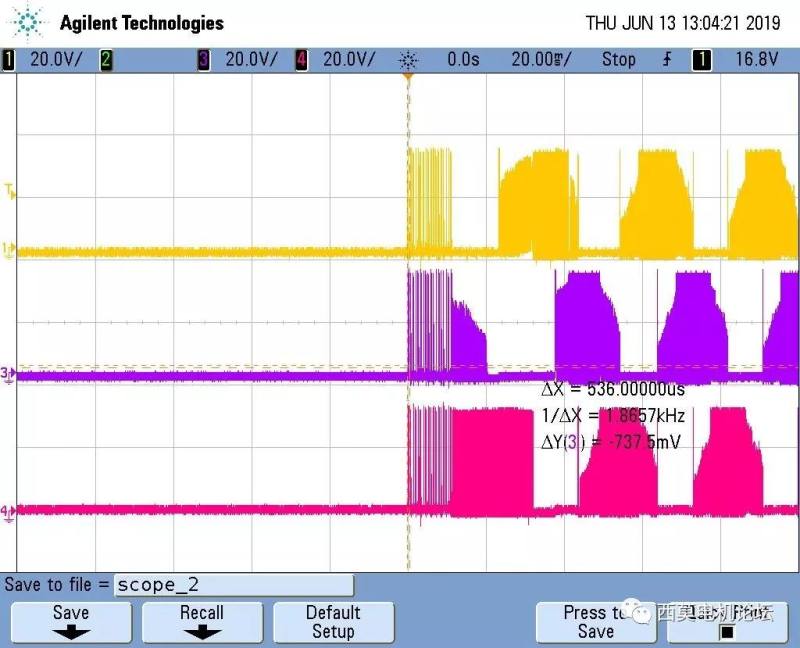Viewport: 800px width, 648px height.
Task: Click the scope_2 file name field
Action: coord(233,585)
